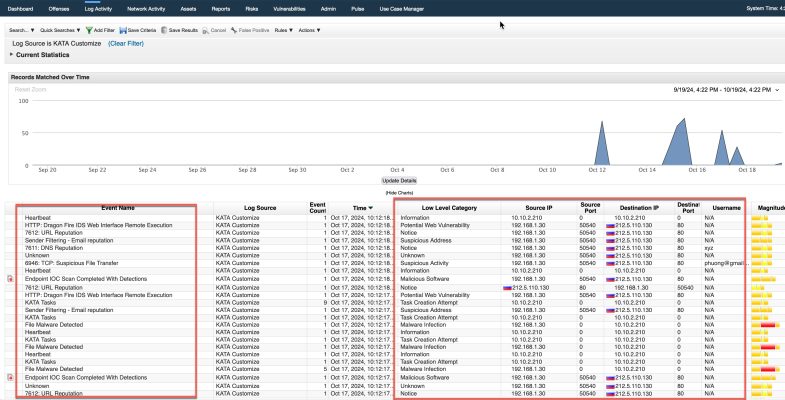Switch to the Risks tab
The width and height of the screenshot is (785, 400).
252,9
